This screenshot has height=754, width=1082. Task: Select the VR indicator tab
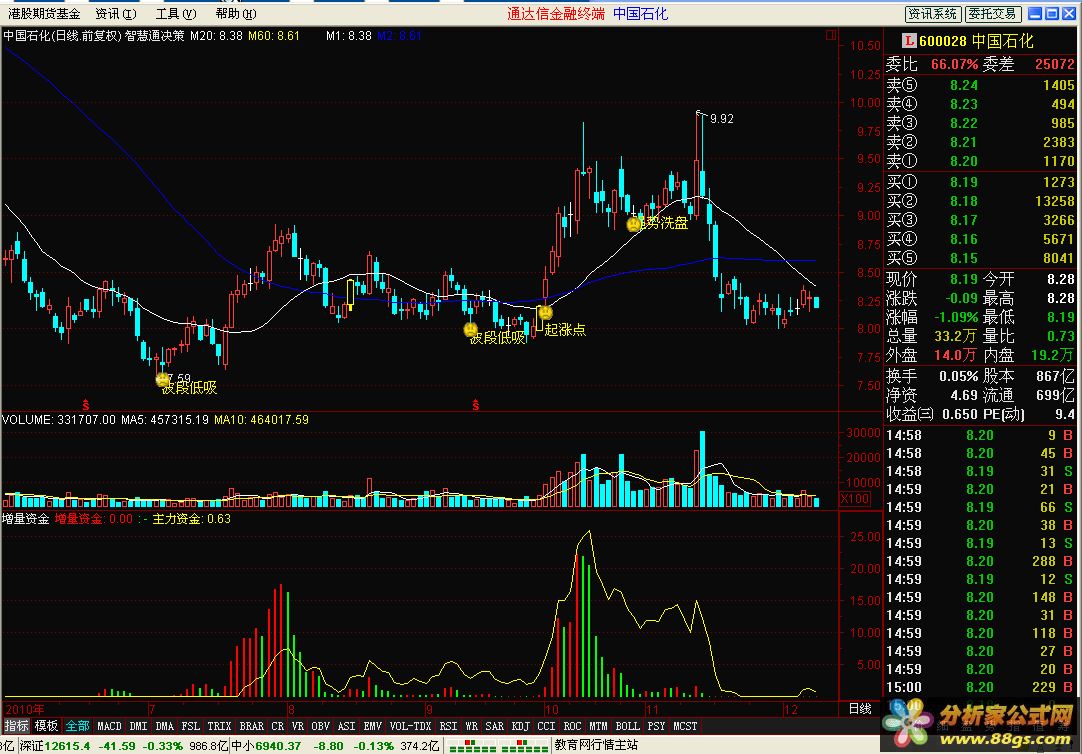click(x=297, y=726)
